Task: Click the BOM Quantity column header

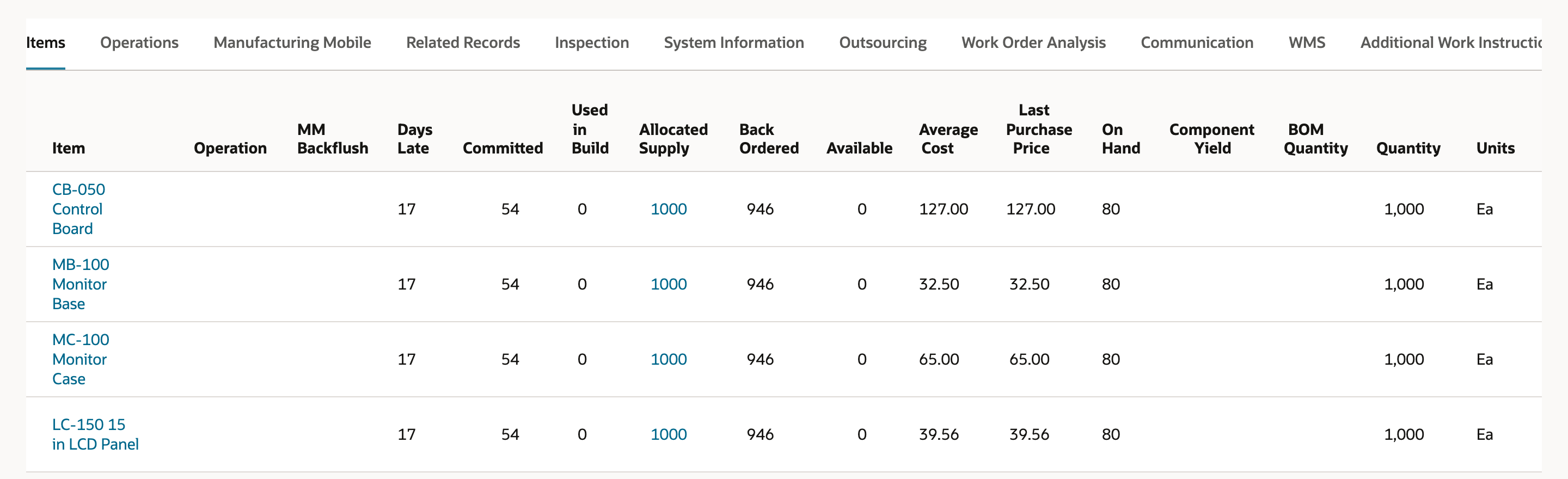Action: [1315, 139]
